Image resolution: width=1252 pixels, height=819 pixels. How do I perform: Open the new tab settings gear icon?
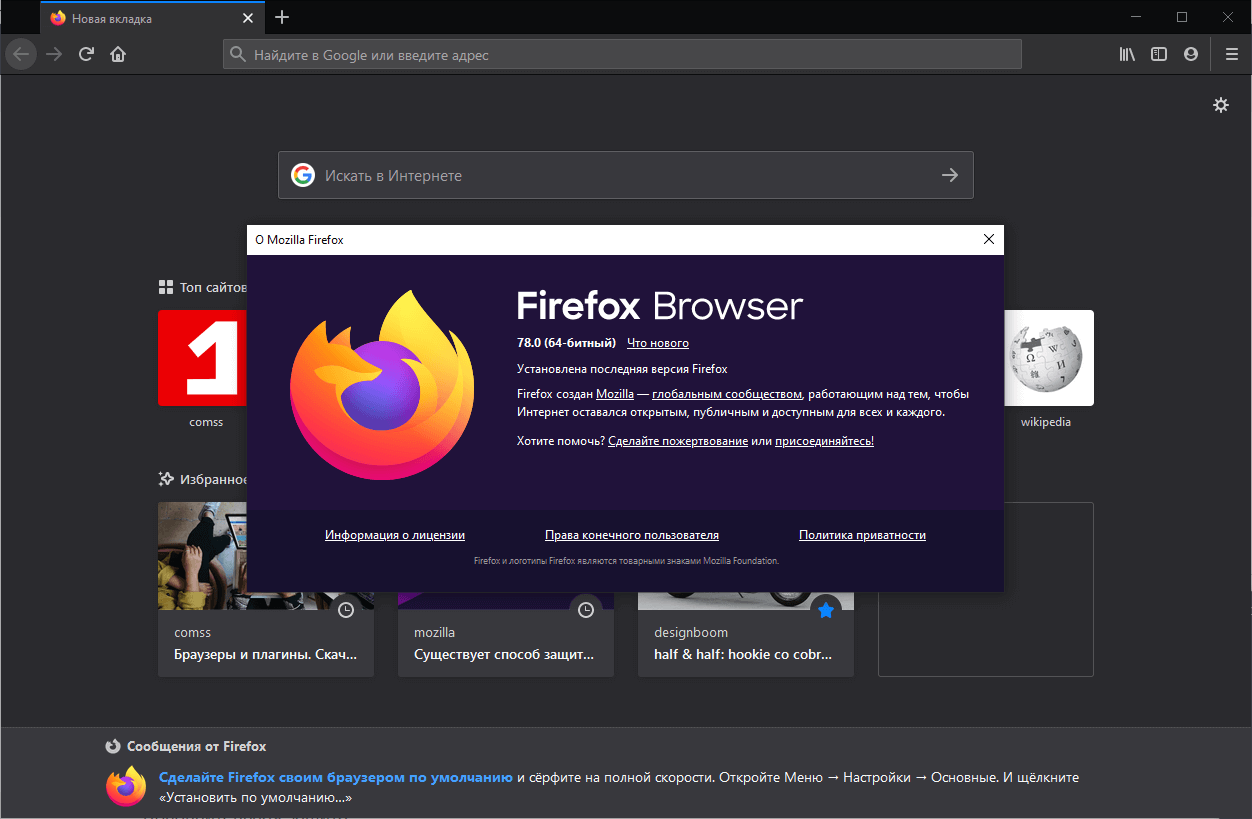point(1221,104)
